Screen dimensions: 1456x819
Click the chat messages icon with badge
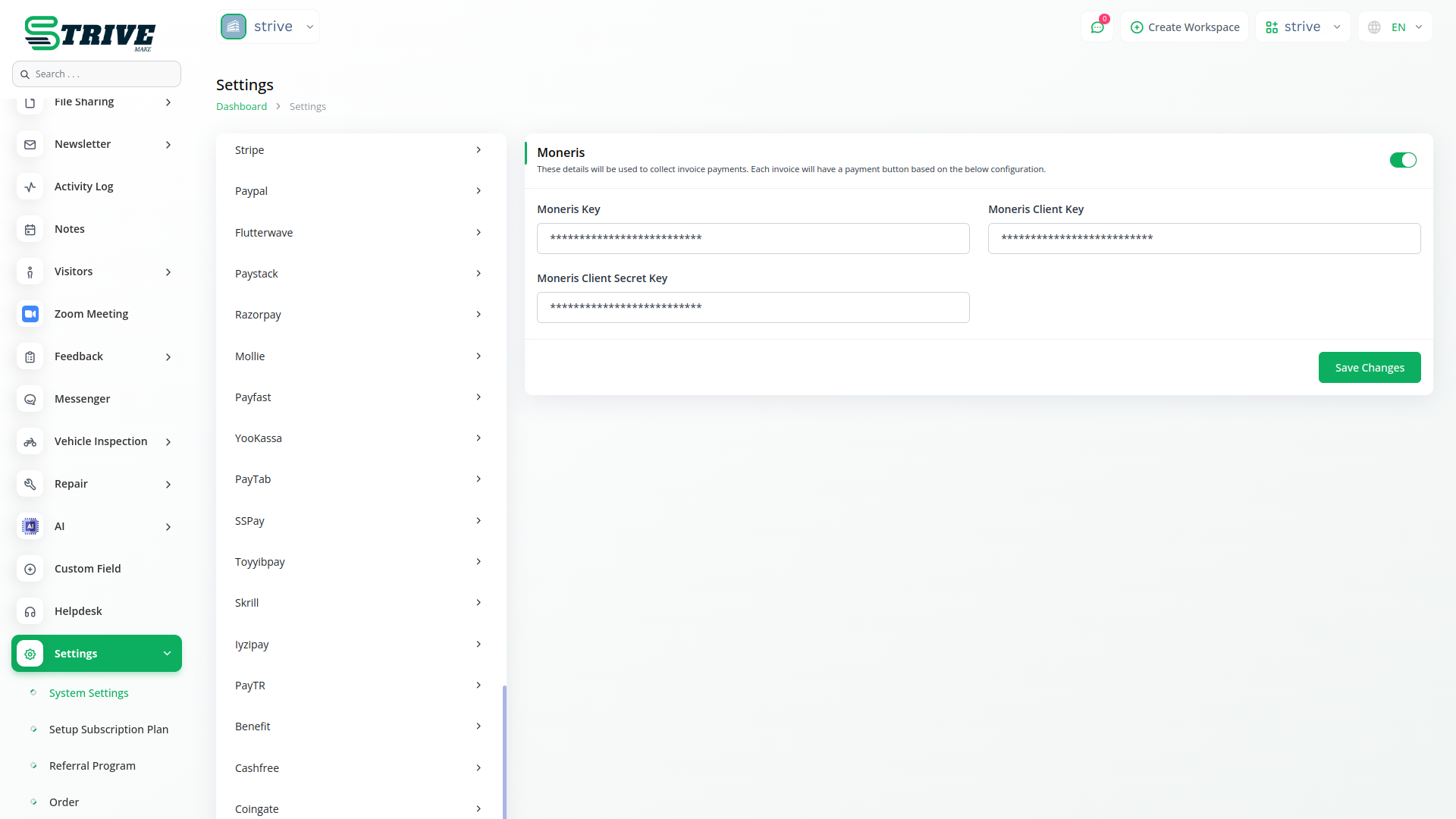[x=1097, y=27]
